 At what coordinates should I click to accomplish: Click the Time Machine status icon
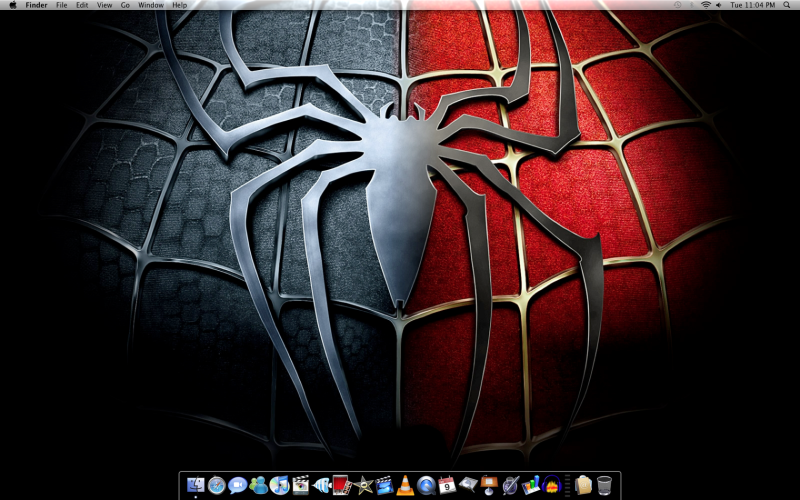pos(678,5)
